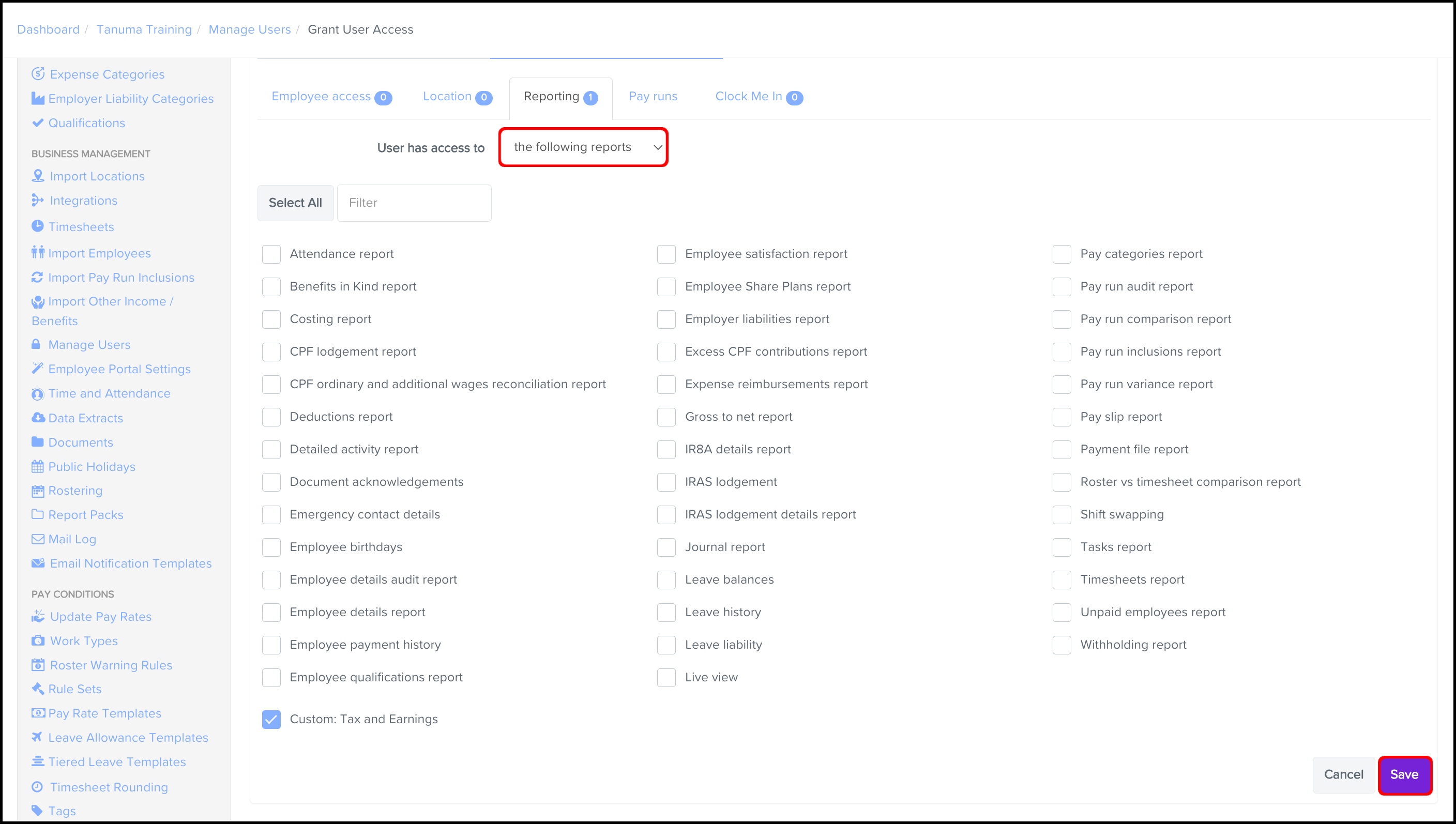Click the Manage Users lock icon
This screenshot has width=1456, height=824.
(36, 344)
